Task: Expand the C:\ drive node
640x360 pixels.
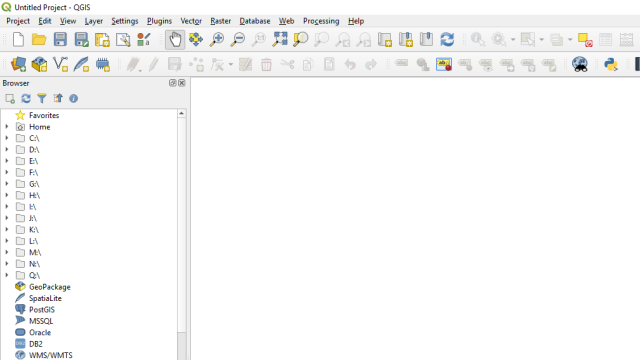Action: tap(7, 138)
